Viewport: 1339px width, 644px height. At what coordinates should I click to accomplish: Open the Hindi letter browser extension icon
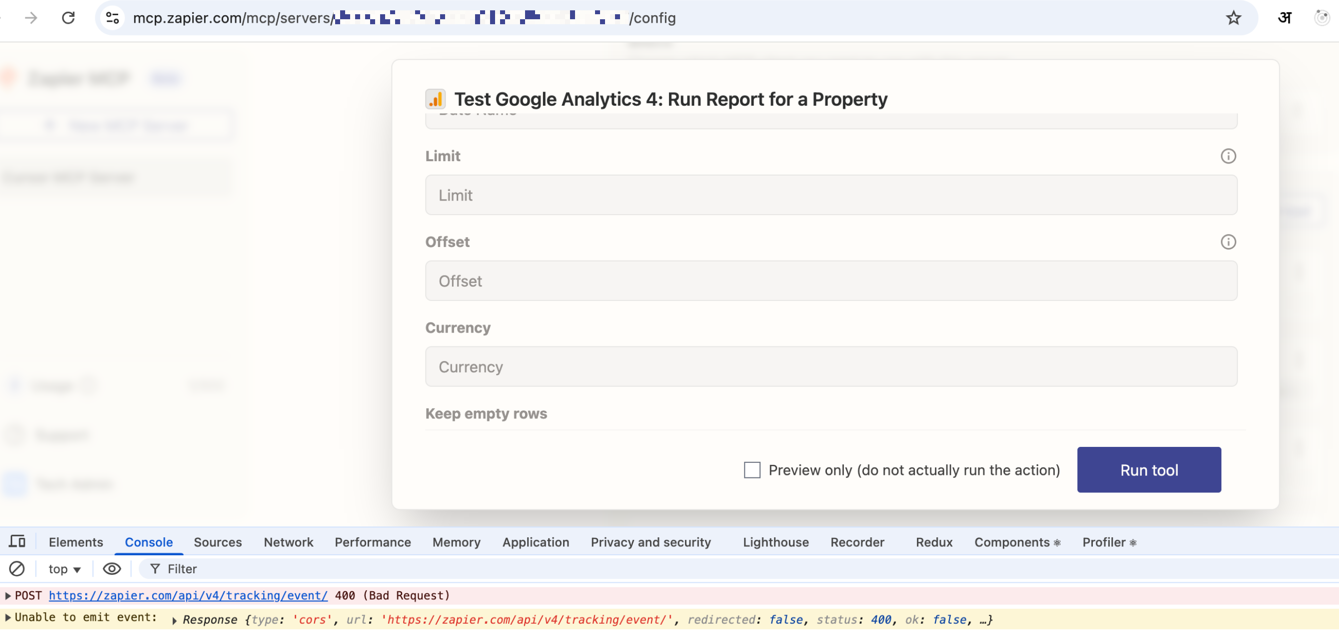pos(1285,18)
